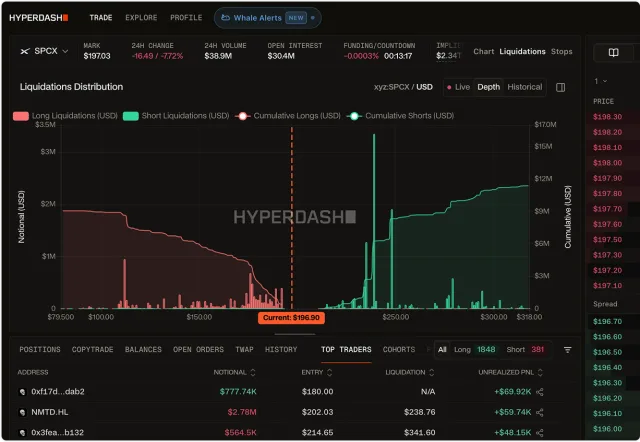Open the order book icon panel
The image size is (640, 442).
(613, 52)
